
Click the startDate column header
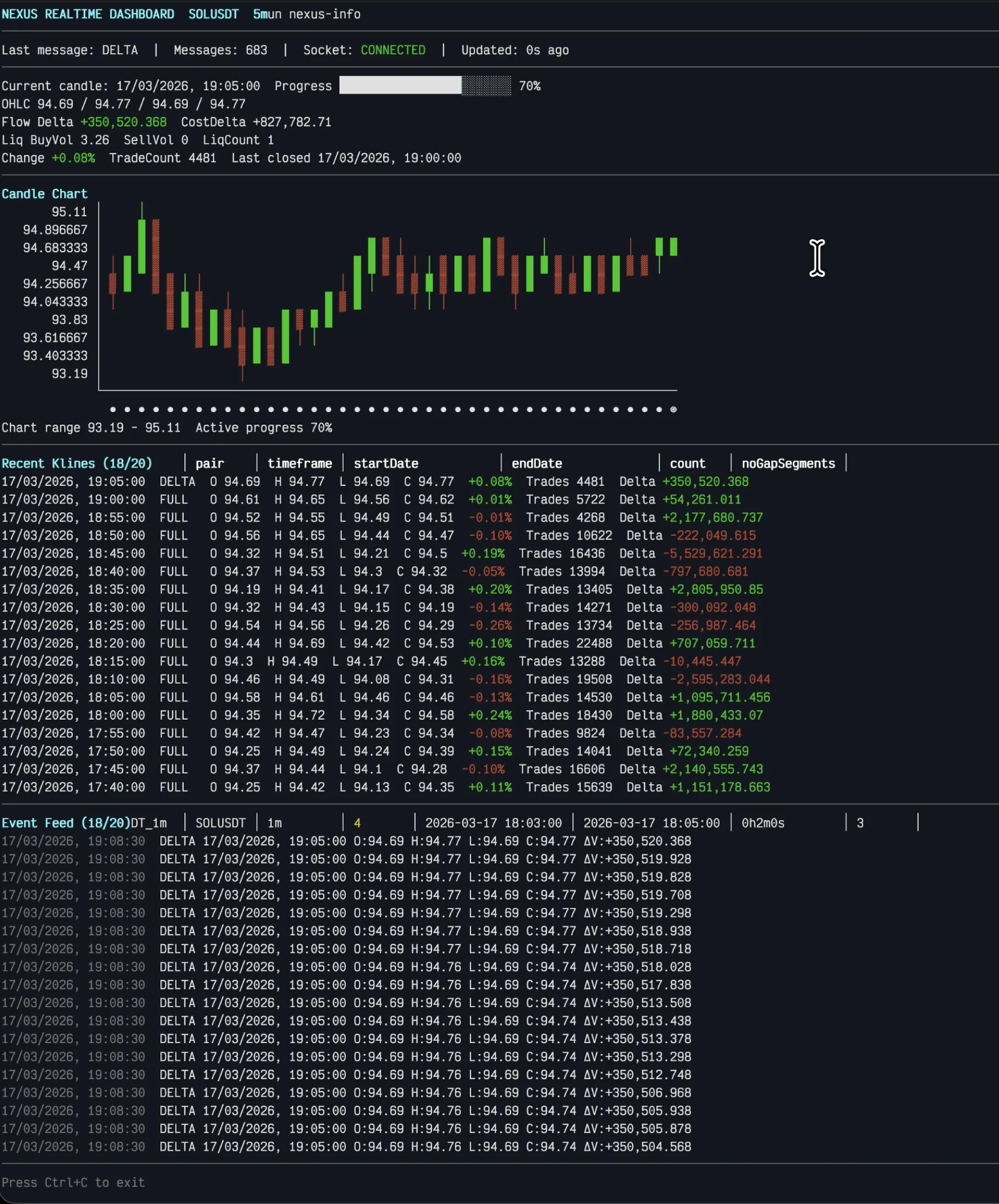[x=386, y=463]
